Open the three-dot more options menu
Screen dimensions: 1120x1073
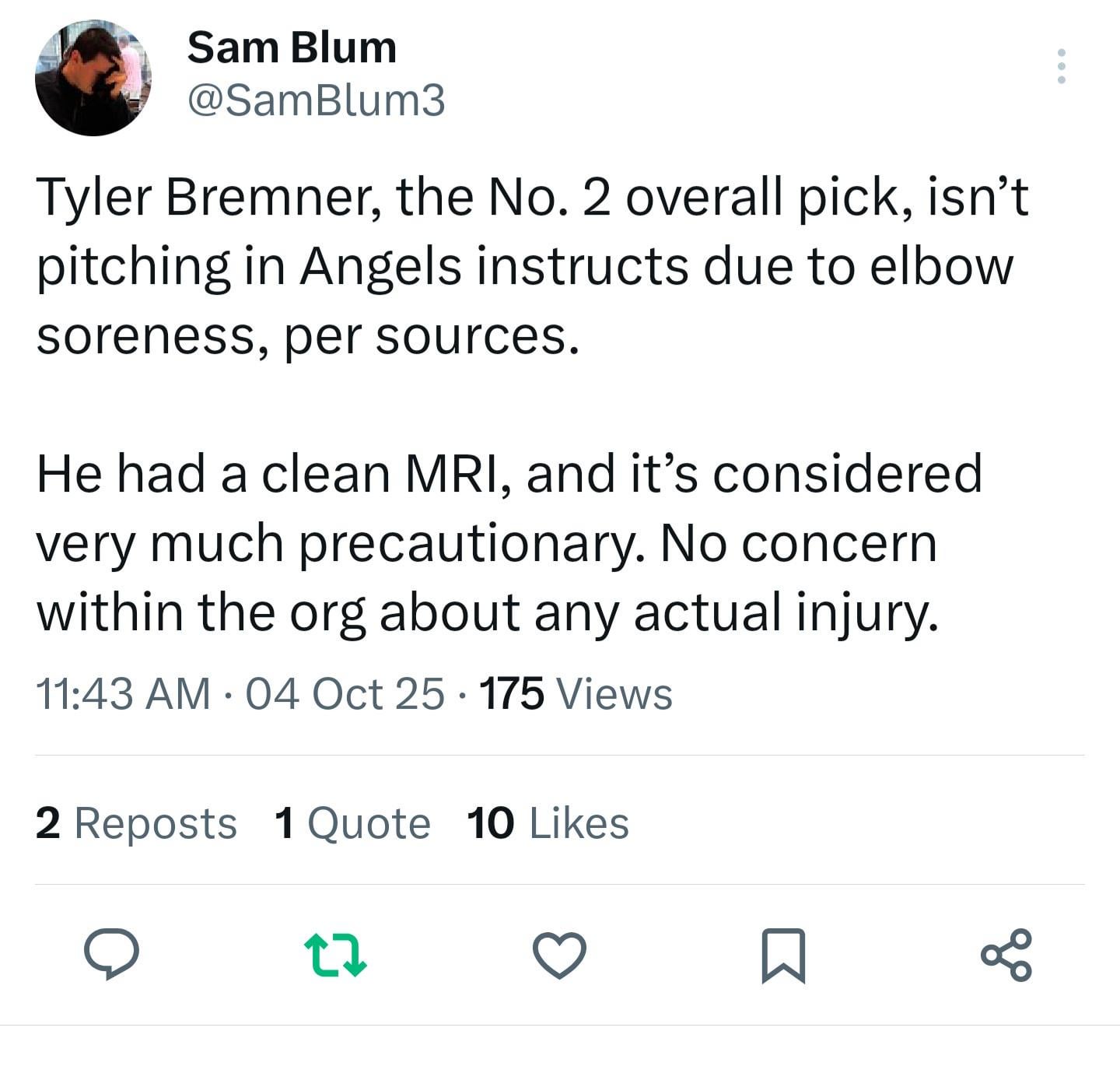(x=1061, y=66)
